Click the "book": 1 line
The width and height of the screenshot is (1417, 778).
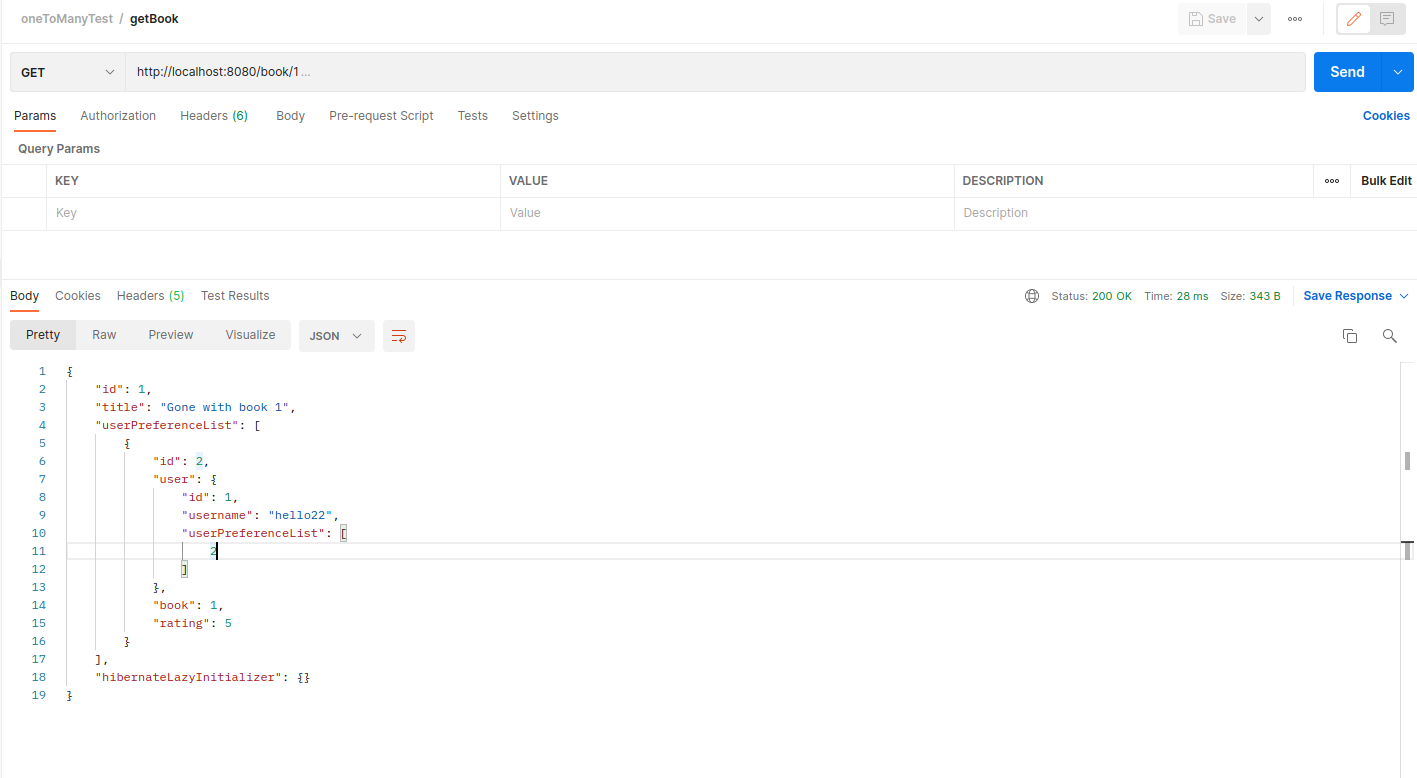click(x=189, y=605)
